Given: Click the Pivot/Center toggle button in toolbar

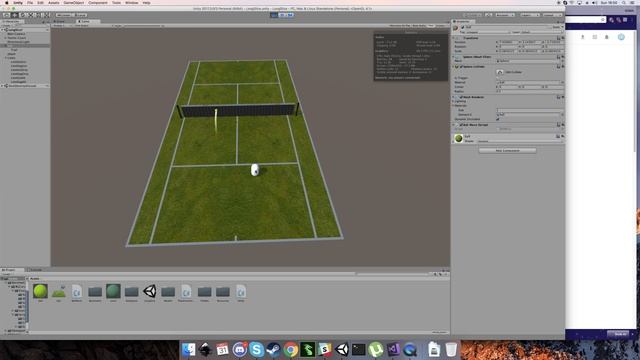Looking at the screenshot, I should (x=64, y=15).
